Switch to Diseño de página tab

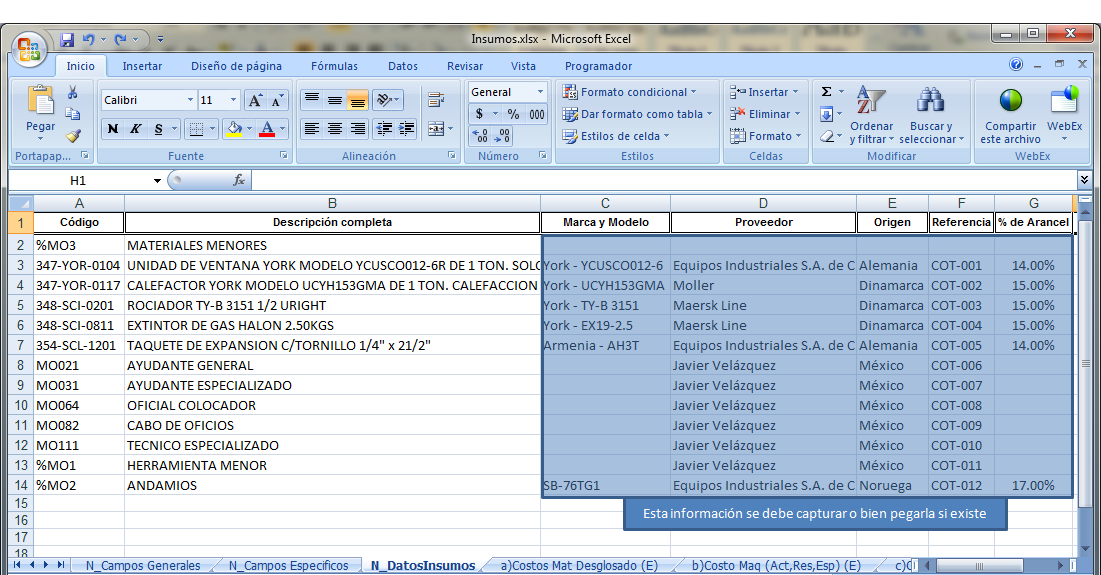(x=237, y=66)
